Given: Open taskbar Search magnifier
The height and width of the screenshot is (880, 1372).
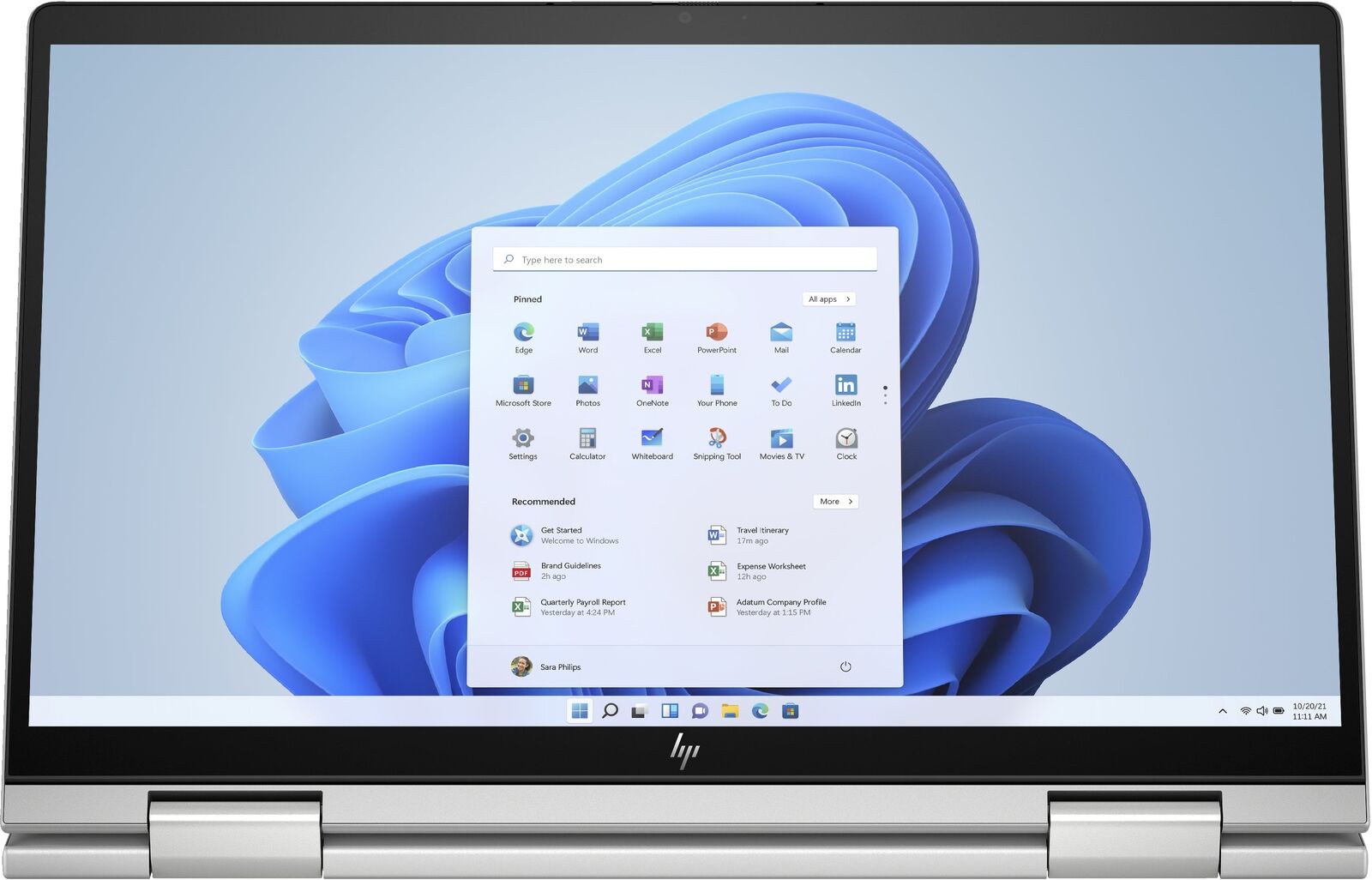Looking at the screenshot, I should pyautogui.click(x=610, y=710).
